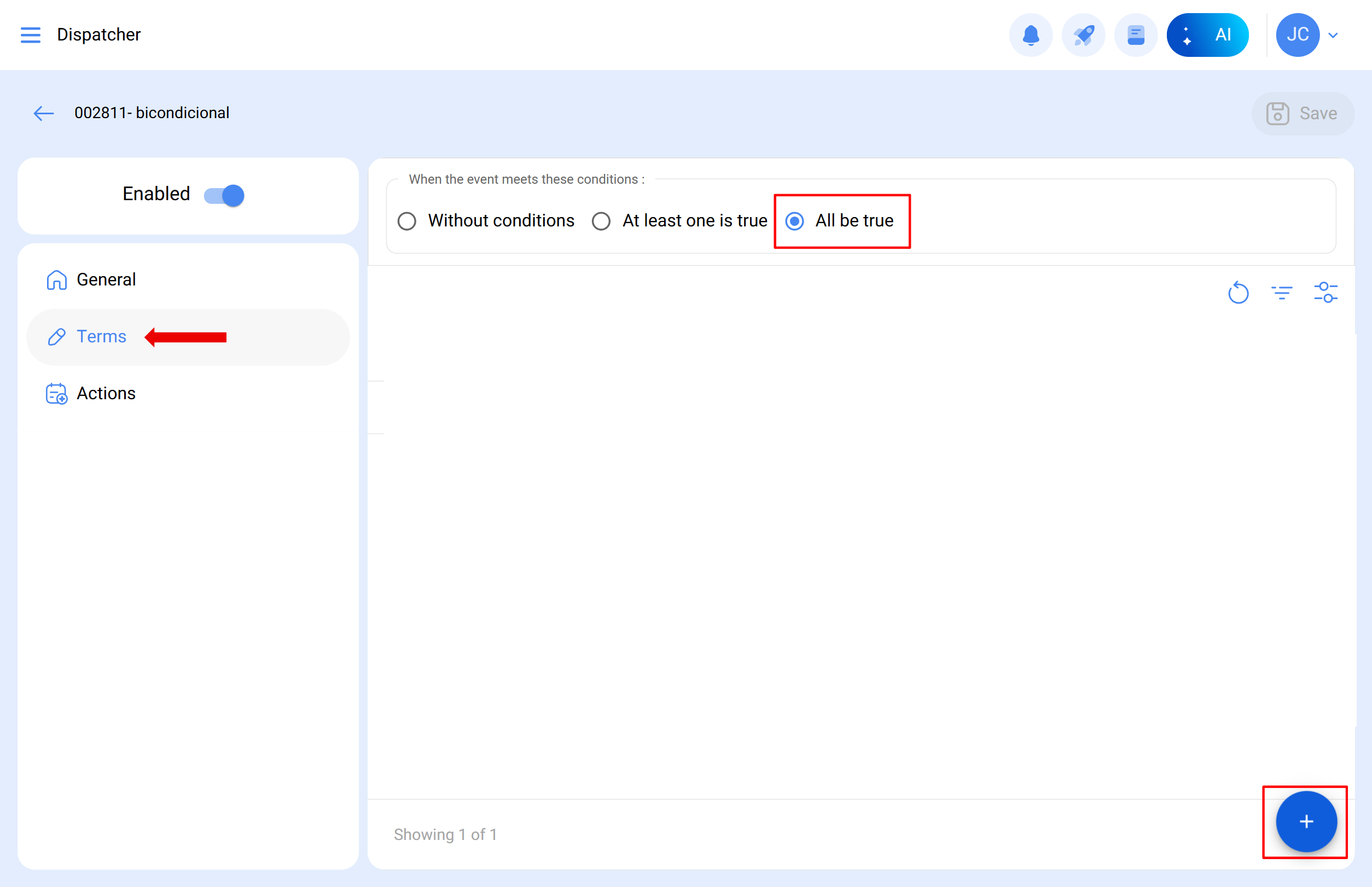
Task: Click the refresh icon above the terms list
Action: click(x=1238, y=293)
